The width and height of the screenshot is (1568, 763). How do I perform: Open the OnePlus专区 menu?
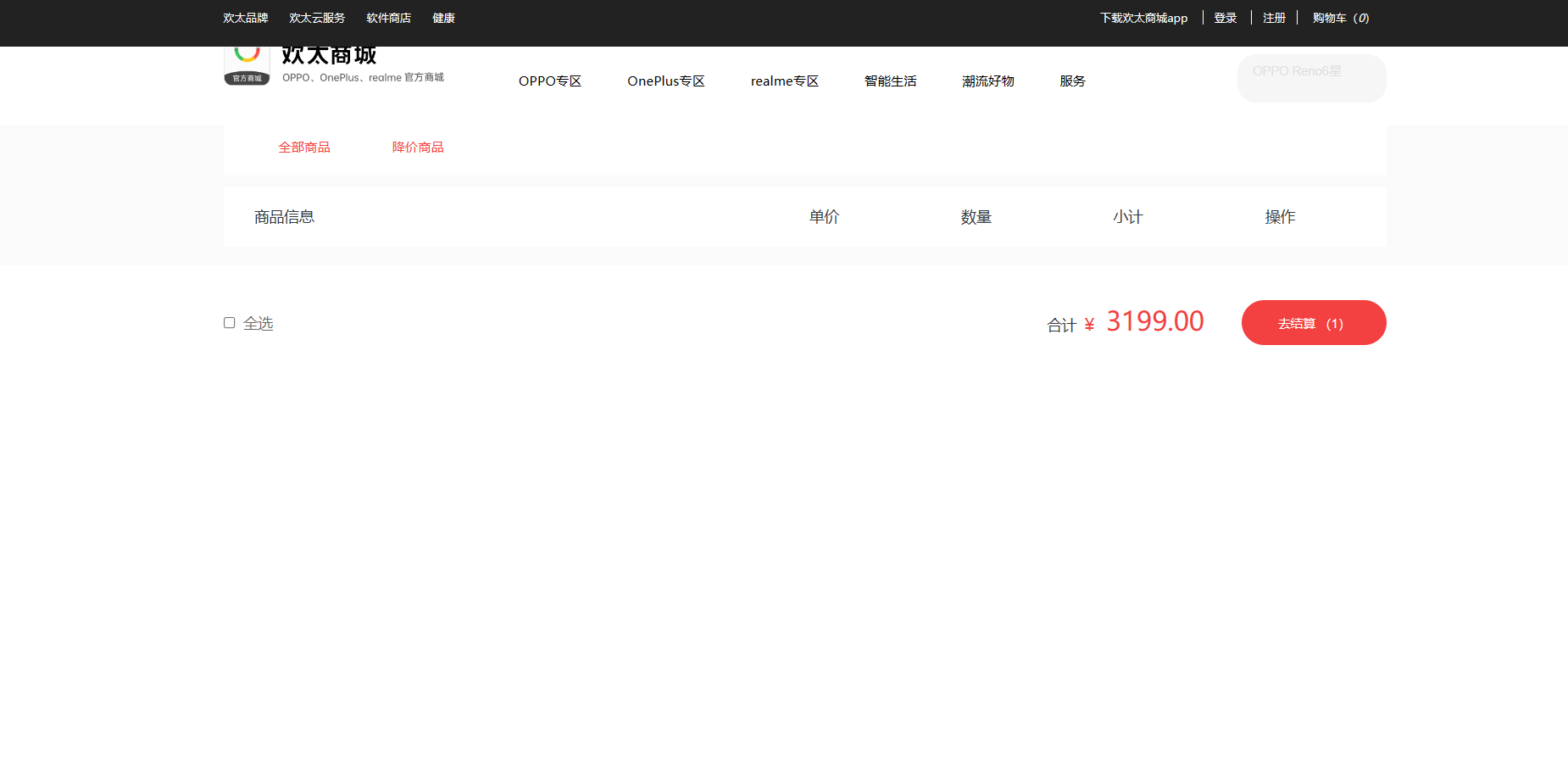(666, 81)
